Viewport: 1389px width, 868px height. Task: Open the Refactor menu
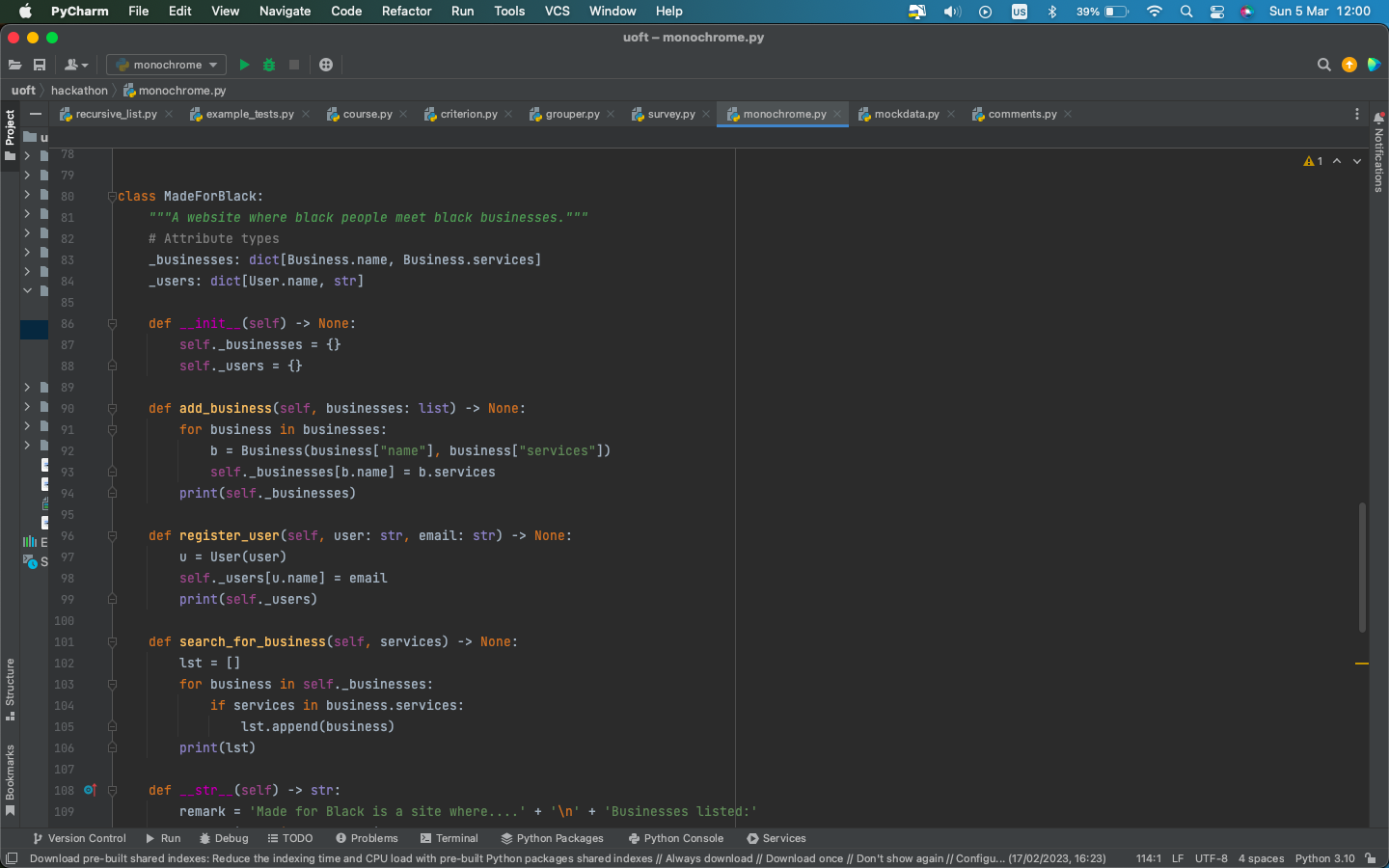pos(406,11)
